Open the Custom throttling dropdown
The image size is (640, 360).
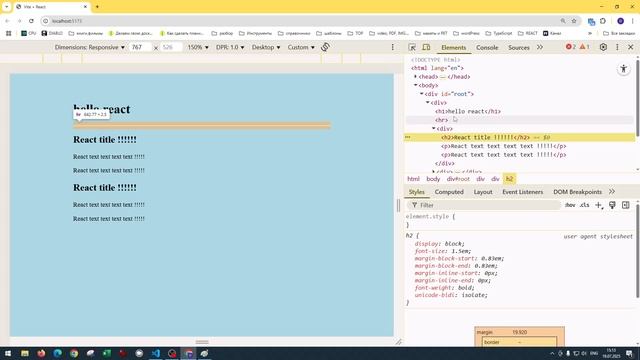(x=301, y=47)
